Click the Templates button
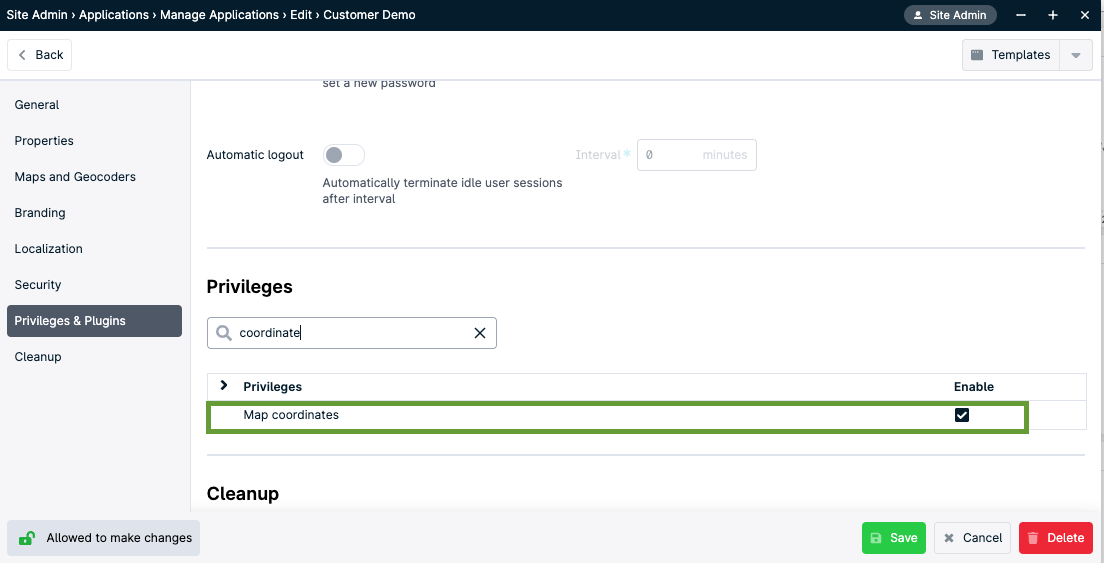The width and height of the screenshot is (1104, 563). pos(1011,55)
